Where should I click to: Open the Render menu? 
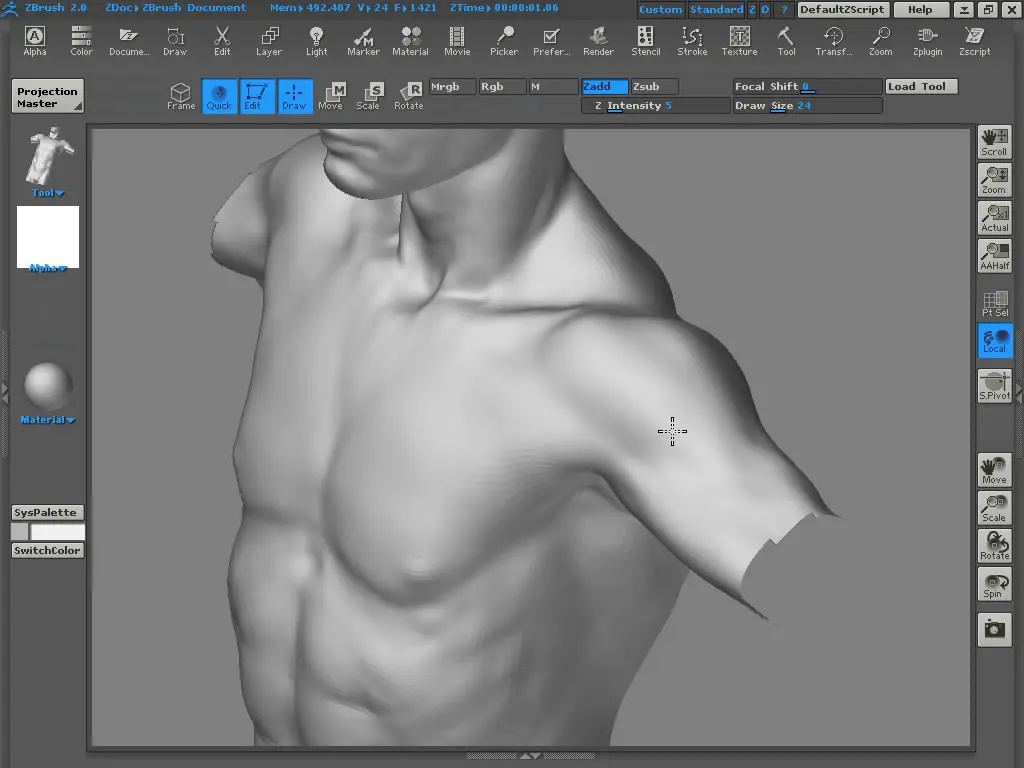point(598,40)
